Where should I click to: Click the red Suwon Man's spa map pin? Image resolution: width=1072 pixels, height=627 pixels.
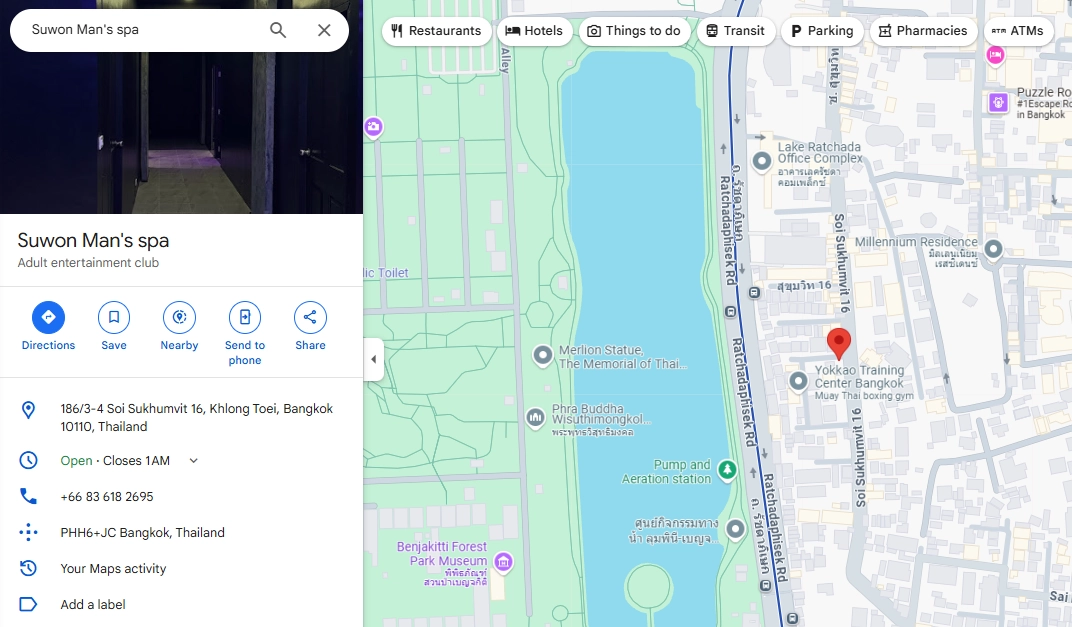839,343
